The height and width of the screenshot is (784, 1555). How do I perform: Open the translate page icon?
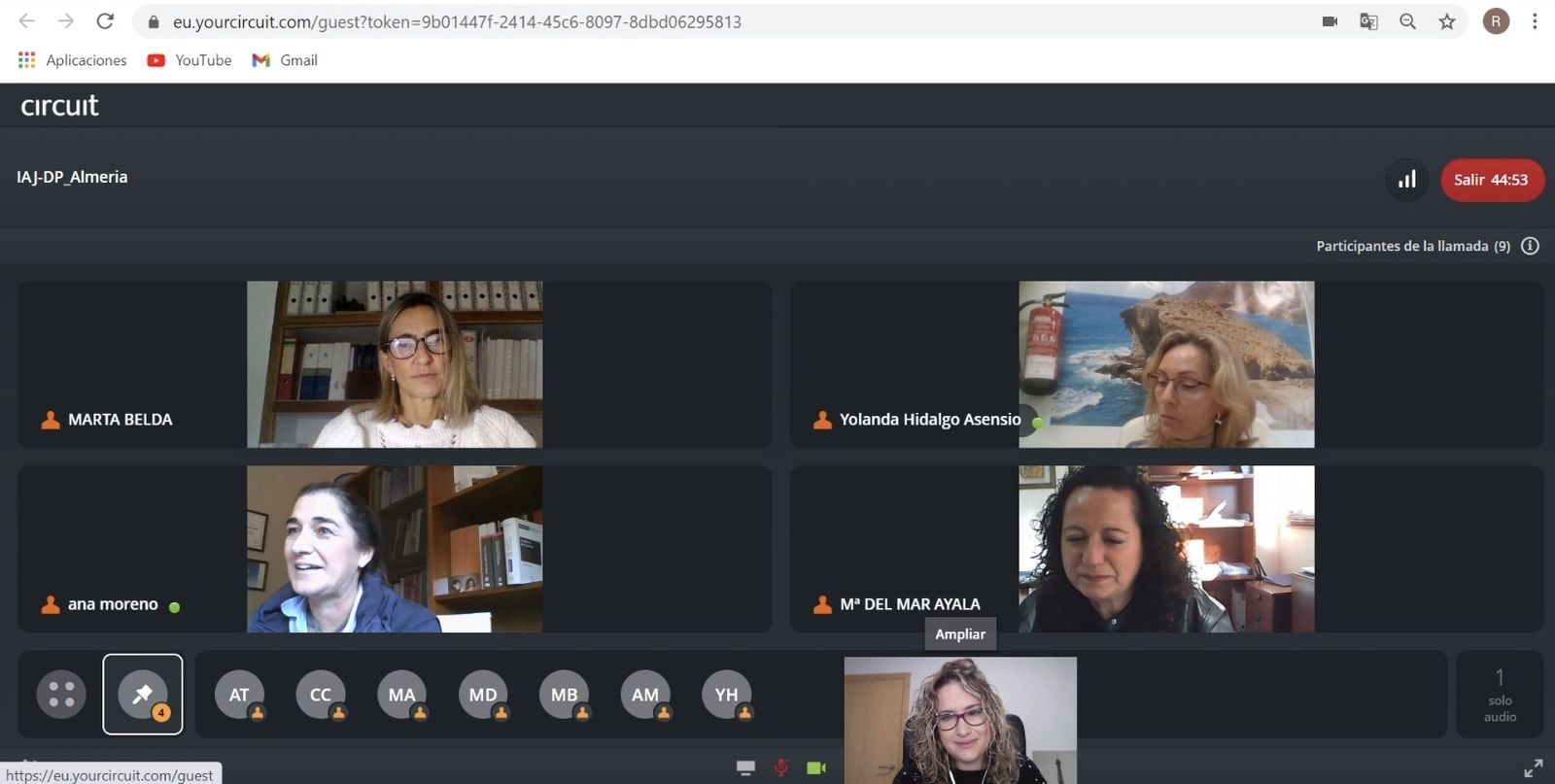pyautogui.click(x=1368, y=21)
